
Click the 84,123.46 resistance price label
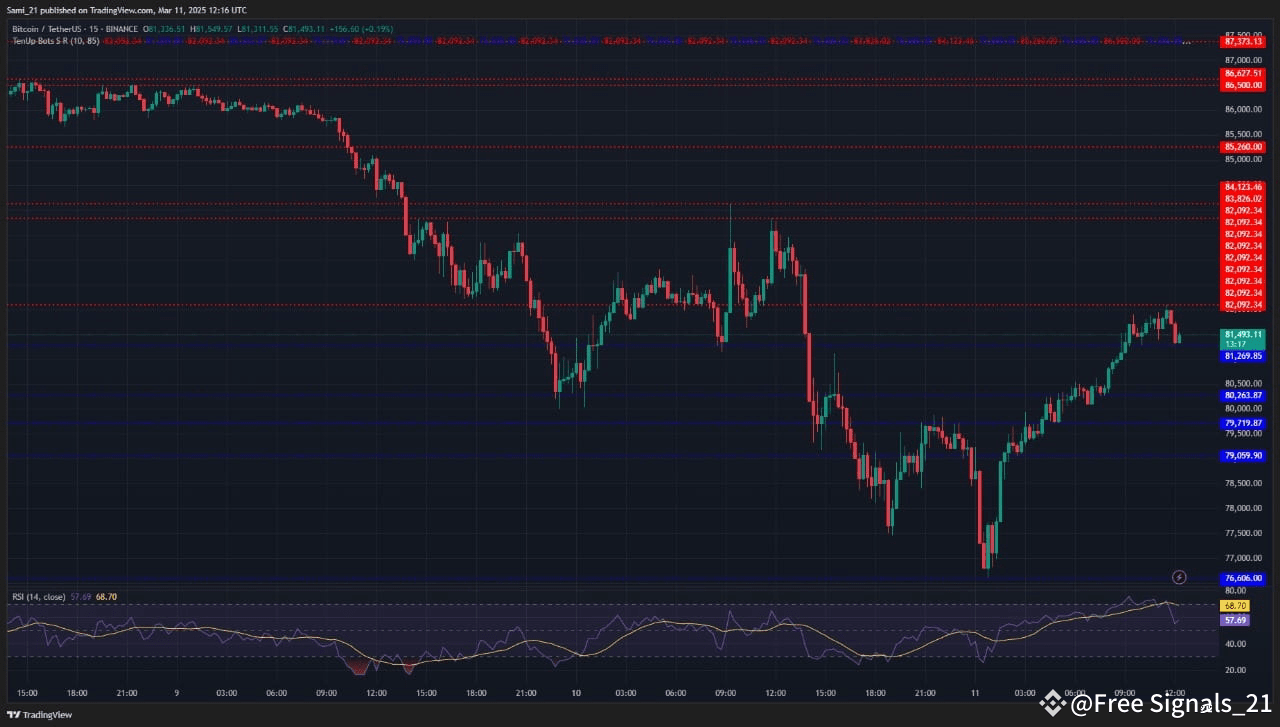(1243, 187)
